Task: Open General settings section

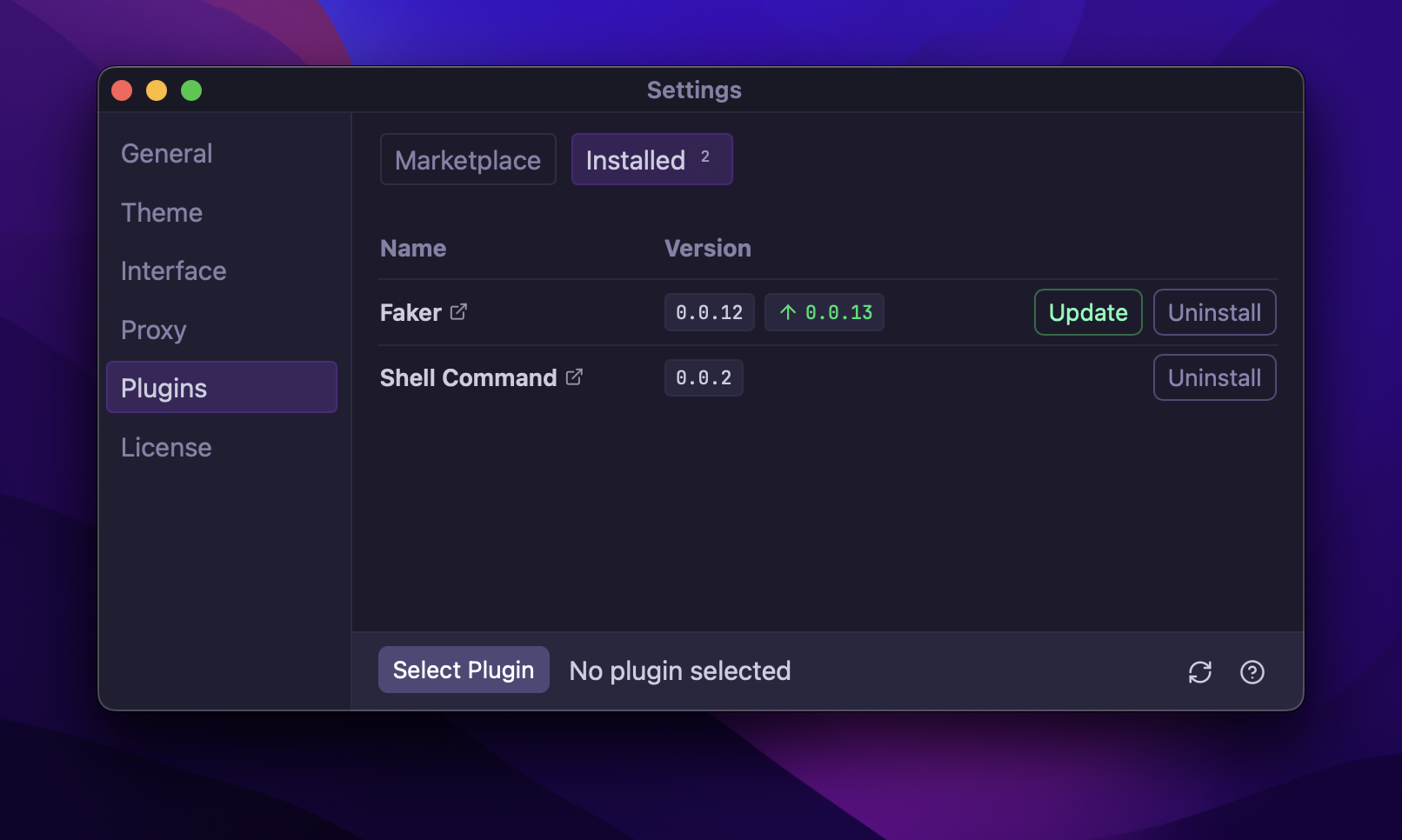Action: [166, 154]
